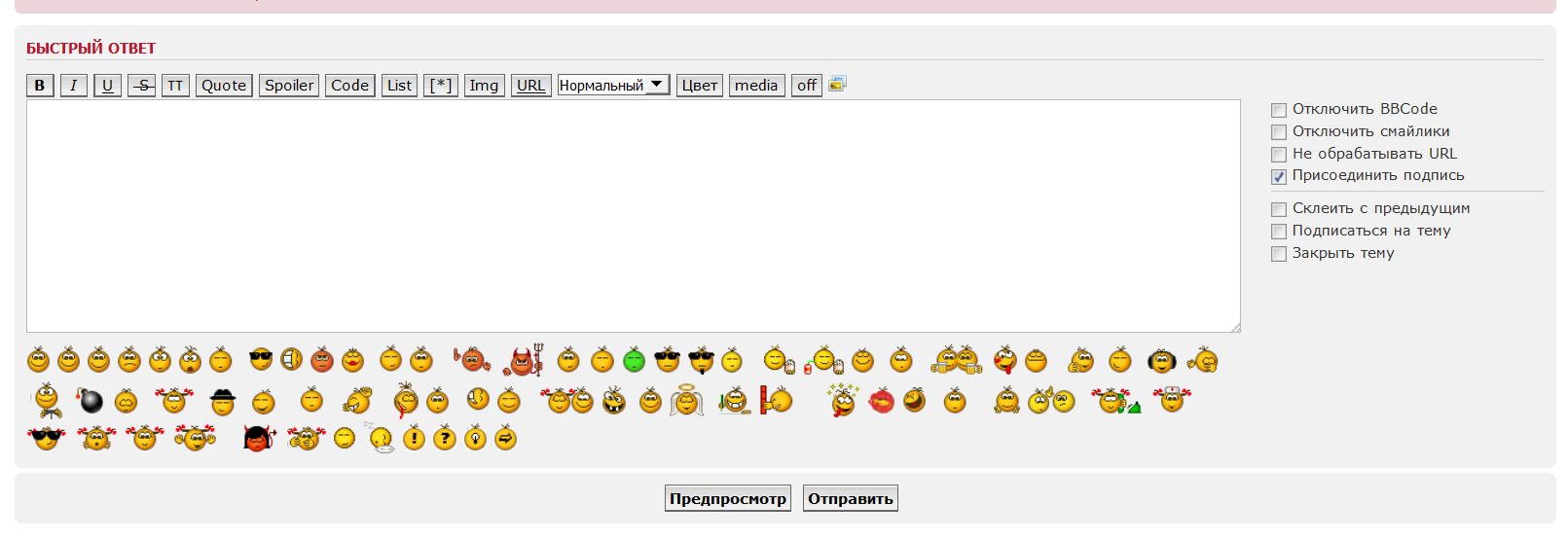Image resolution: width=1568 pixels, height=541 pixels.
Task: Open the Цвет color picker button
Action: coord(699,86)
